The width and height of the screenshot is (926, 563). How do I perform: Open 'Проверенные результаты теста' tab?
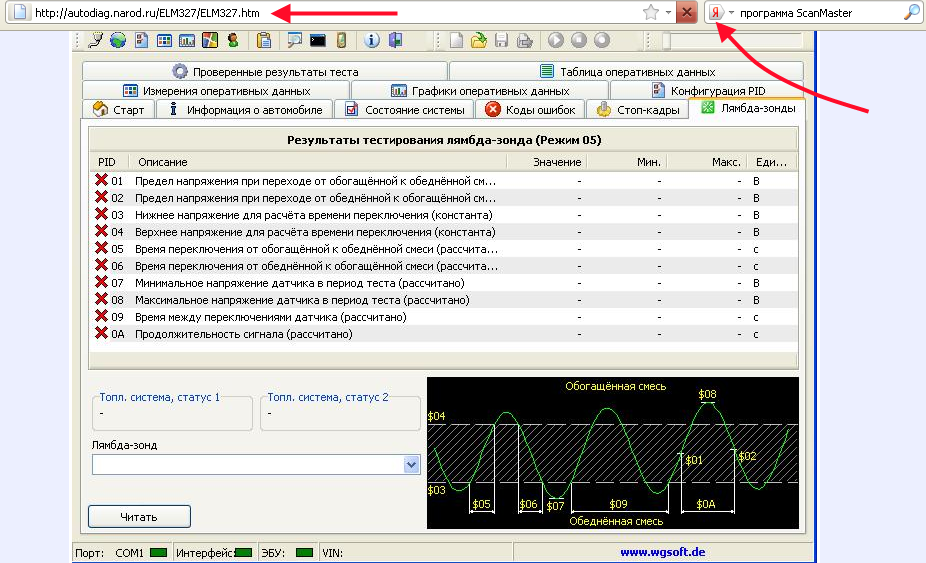265,71
